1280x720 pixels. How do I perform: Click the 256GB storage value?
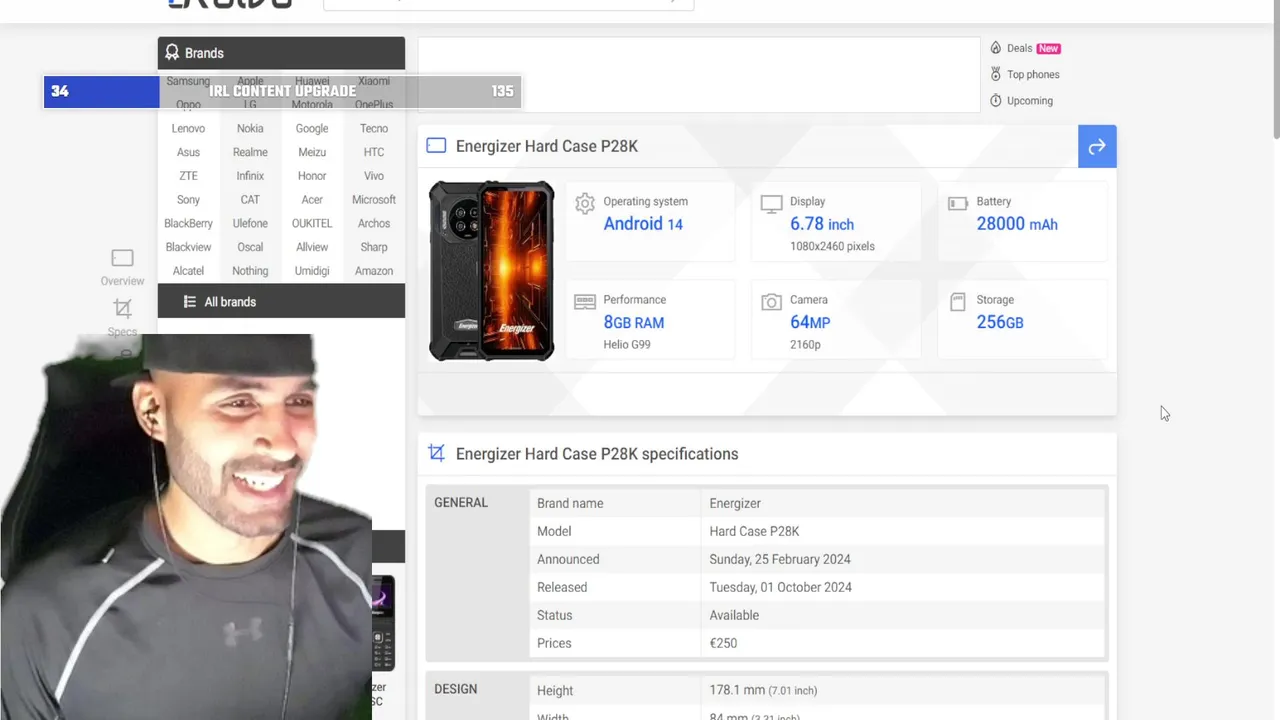(1000, 322)
